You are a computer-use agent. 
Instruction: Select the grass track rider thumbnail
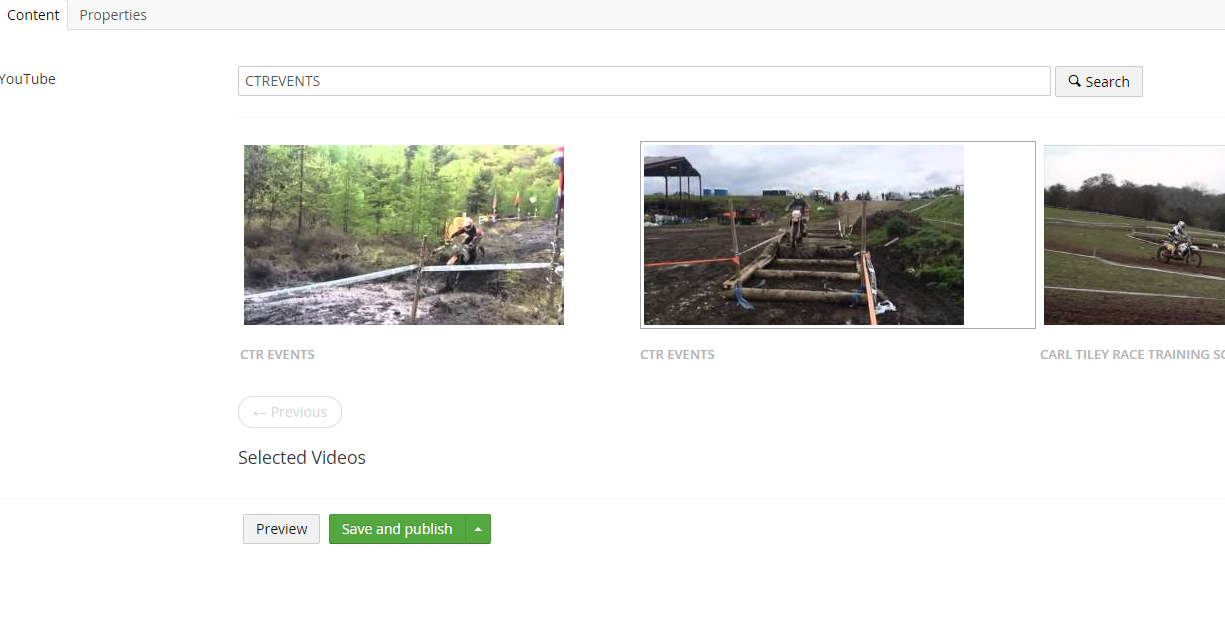pyautogui.click(x=1133, y=235)
